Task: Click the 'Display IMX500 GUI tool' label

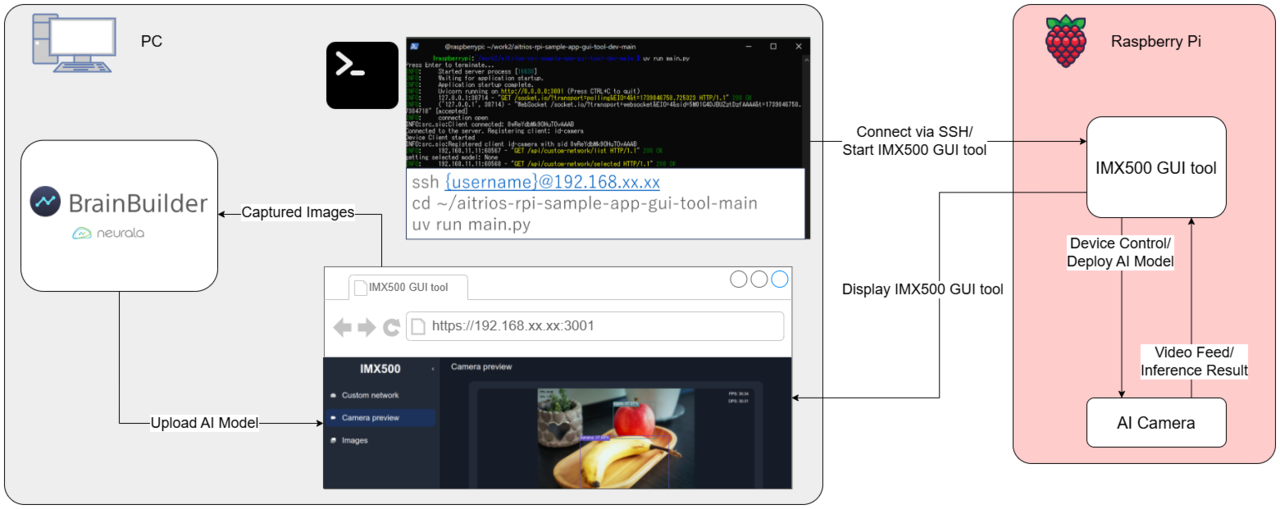Action: click(923, 290)
